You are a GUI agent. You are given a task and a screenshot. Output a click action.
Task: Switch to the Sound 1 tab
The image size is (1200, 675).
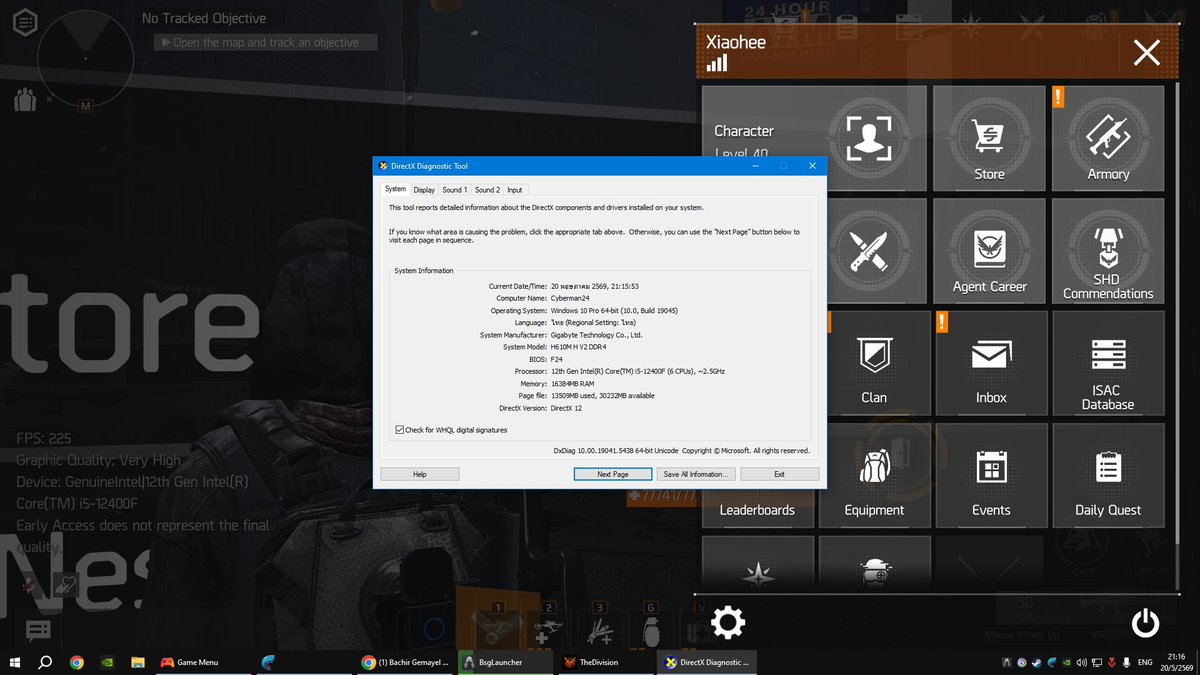coord(454,189)
